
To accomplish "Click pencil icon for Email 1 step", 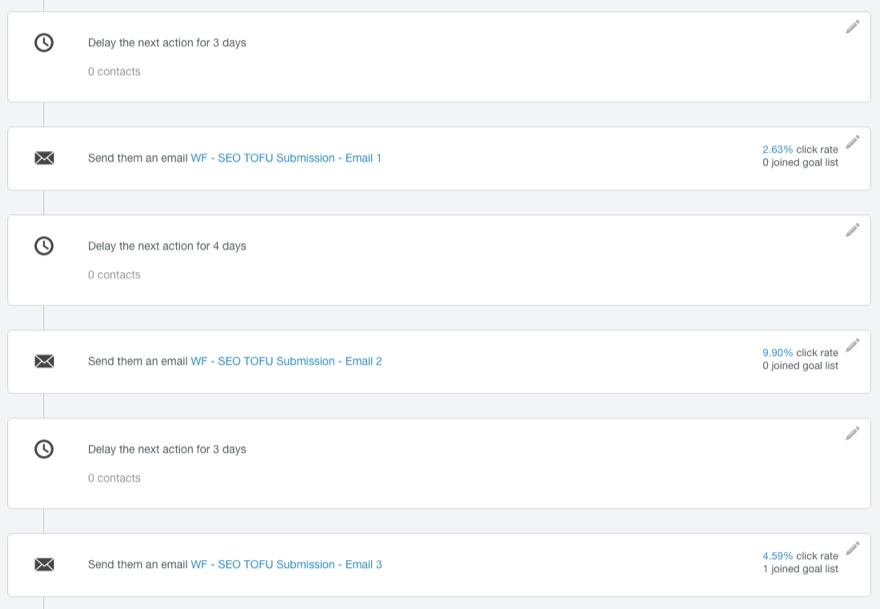I will 852,142.
